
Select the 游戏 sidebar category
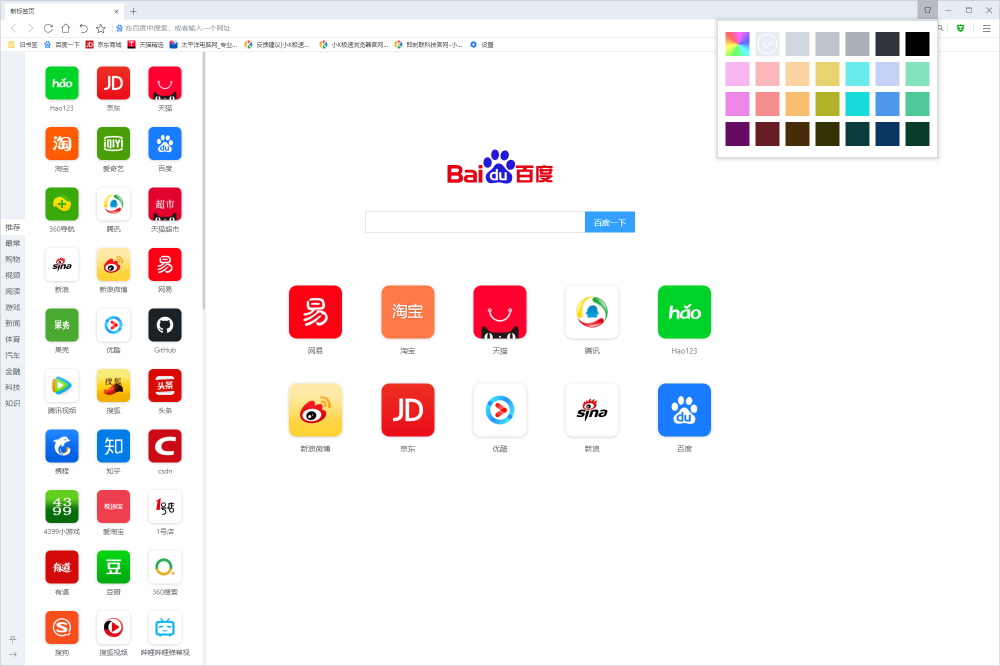(x=13, y=307)
